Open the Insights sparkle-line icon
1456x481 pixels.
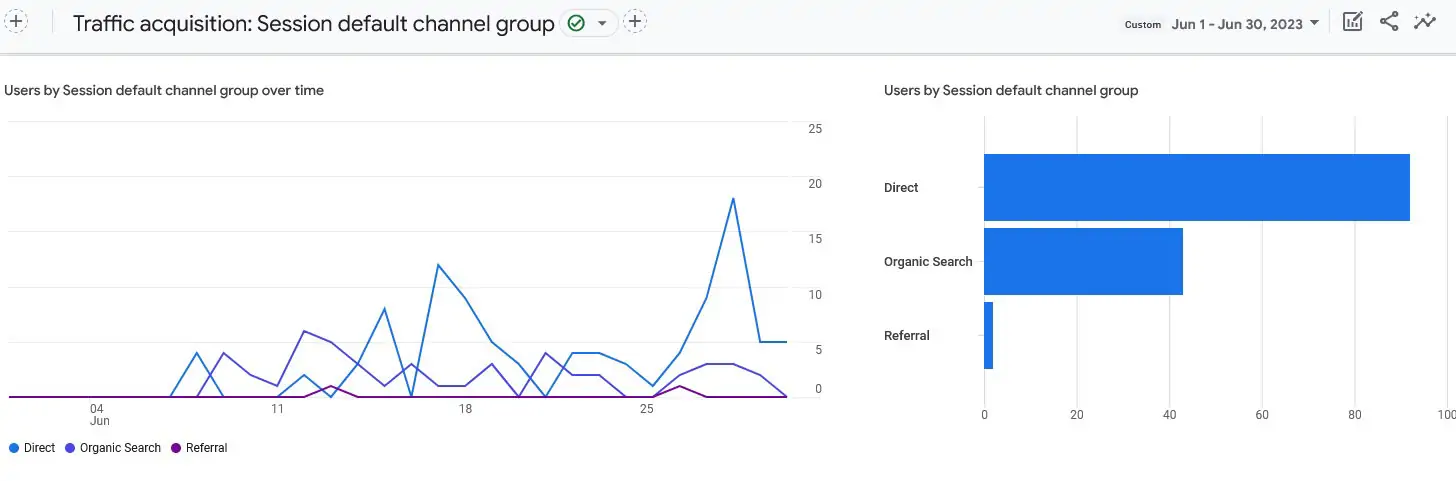coord(1425,22)
